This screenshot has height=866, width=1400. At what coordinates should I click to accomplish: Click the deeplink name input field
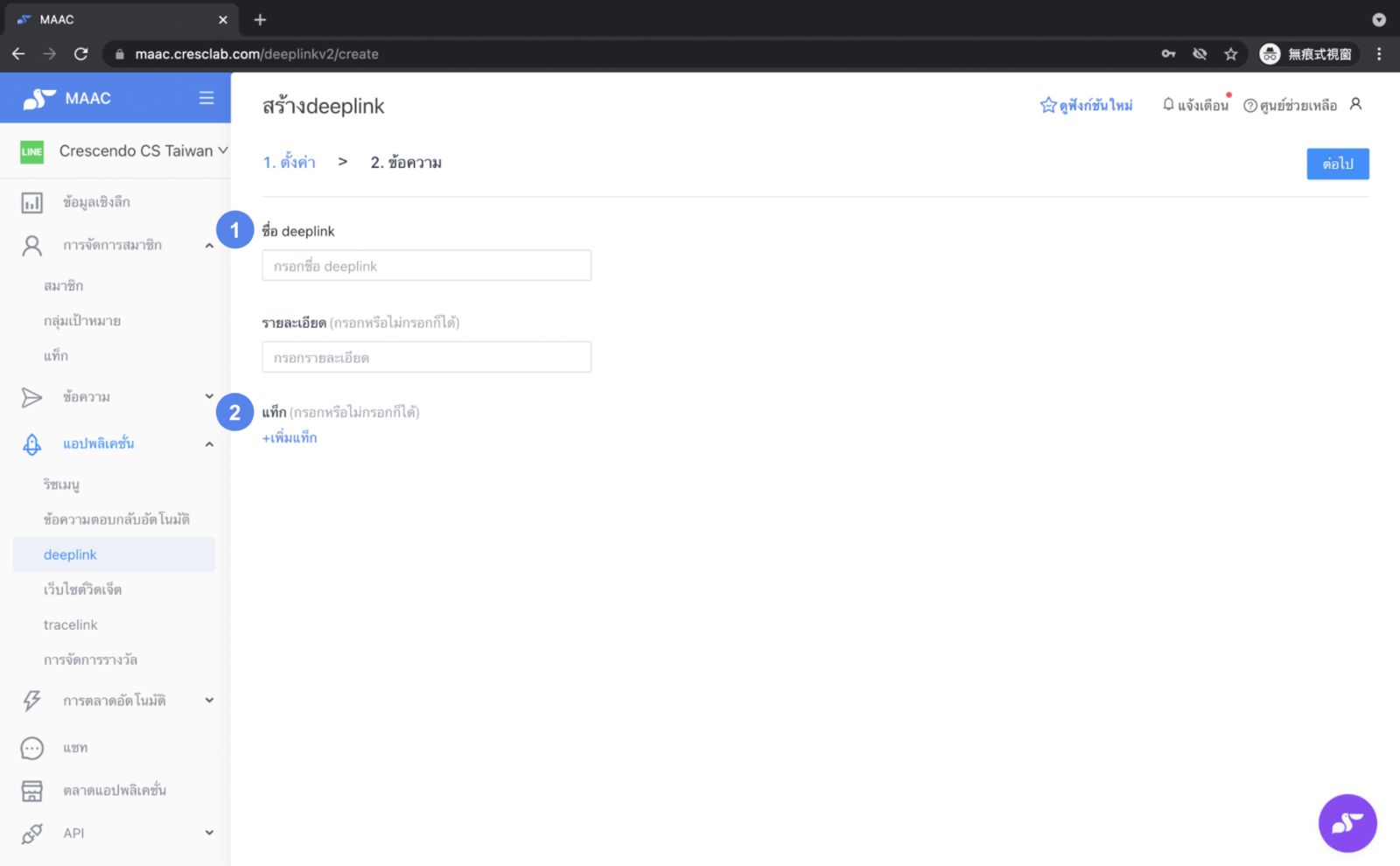[x=426, y=266]
